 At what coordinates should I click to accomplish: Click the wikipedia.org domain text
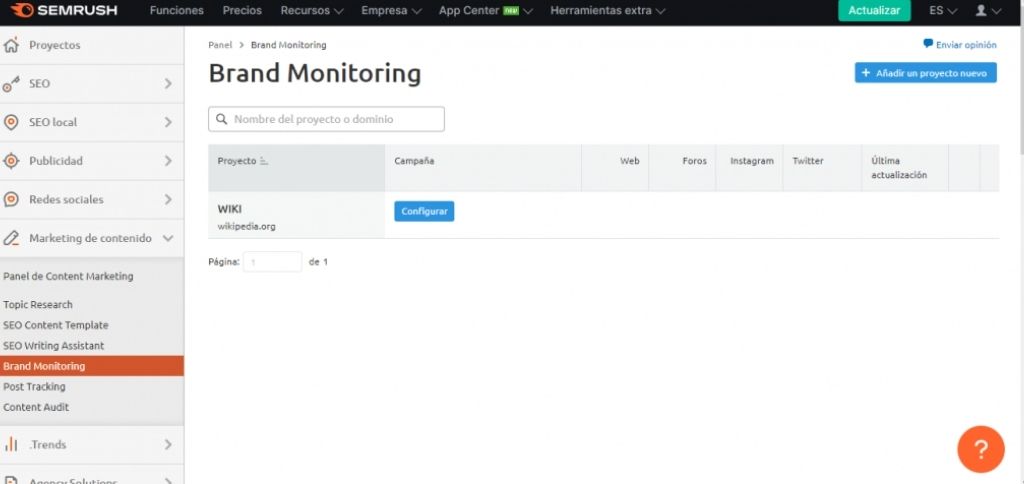pos(246,227)
